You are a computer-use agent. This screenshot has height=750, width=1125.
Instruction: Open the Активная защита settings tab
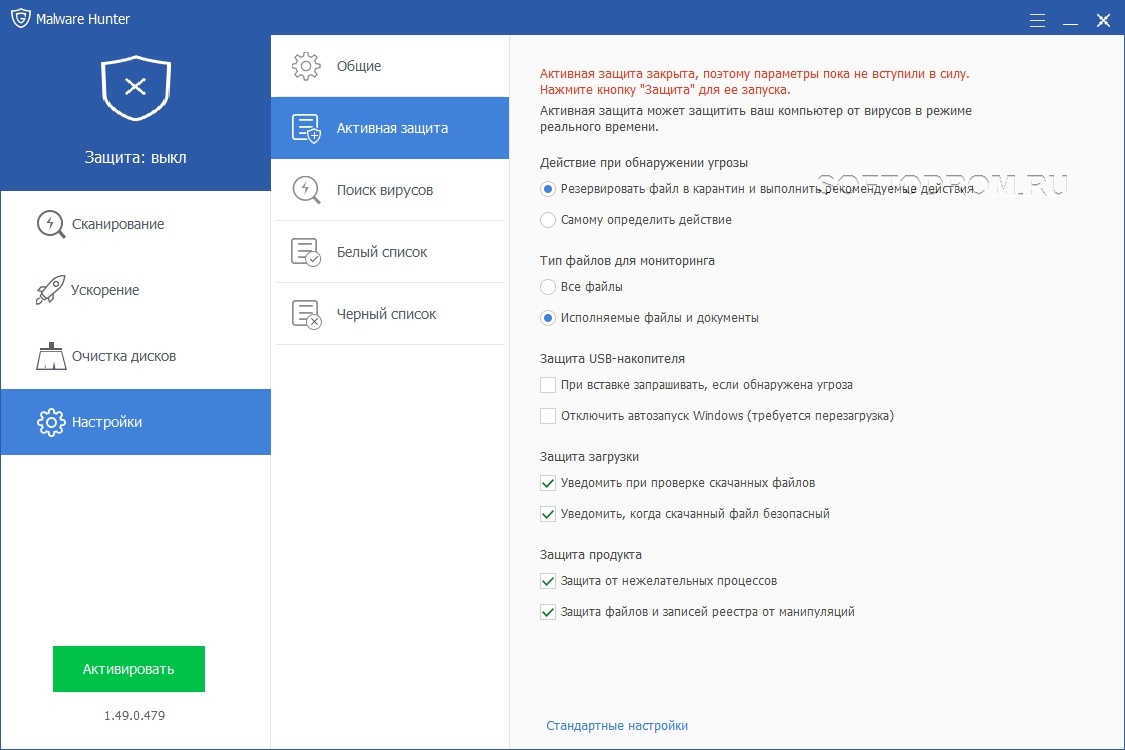pyautogui.click(x=390, y=128)
